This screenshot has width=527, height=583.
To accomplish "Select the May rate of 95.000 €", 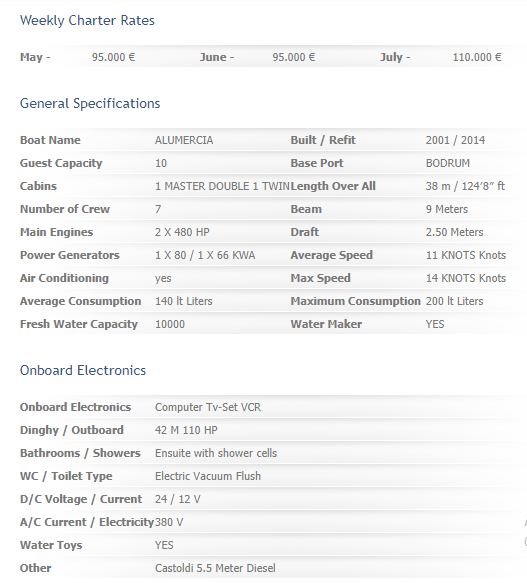I will pos(113,57).
